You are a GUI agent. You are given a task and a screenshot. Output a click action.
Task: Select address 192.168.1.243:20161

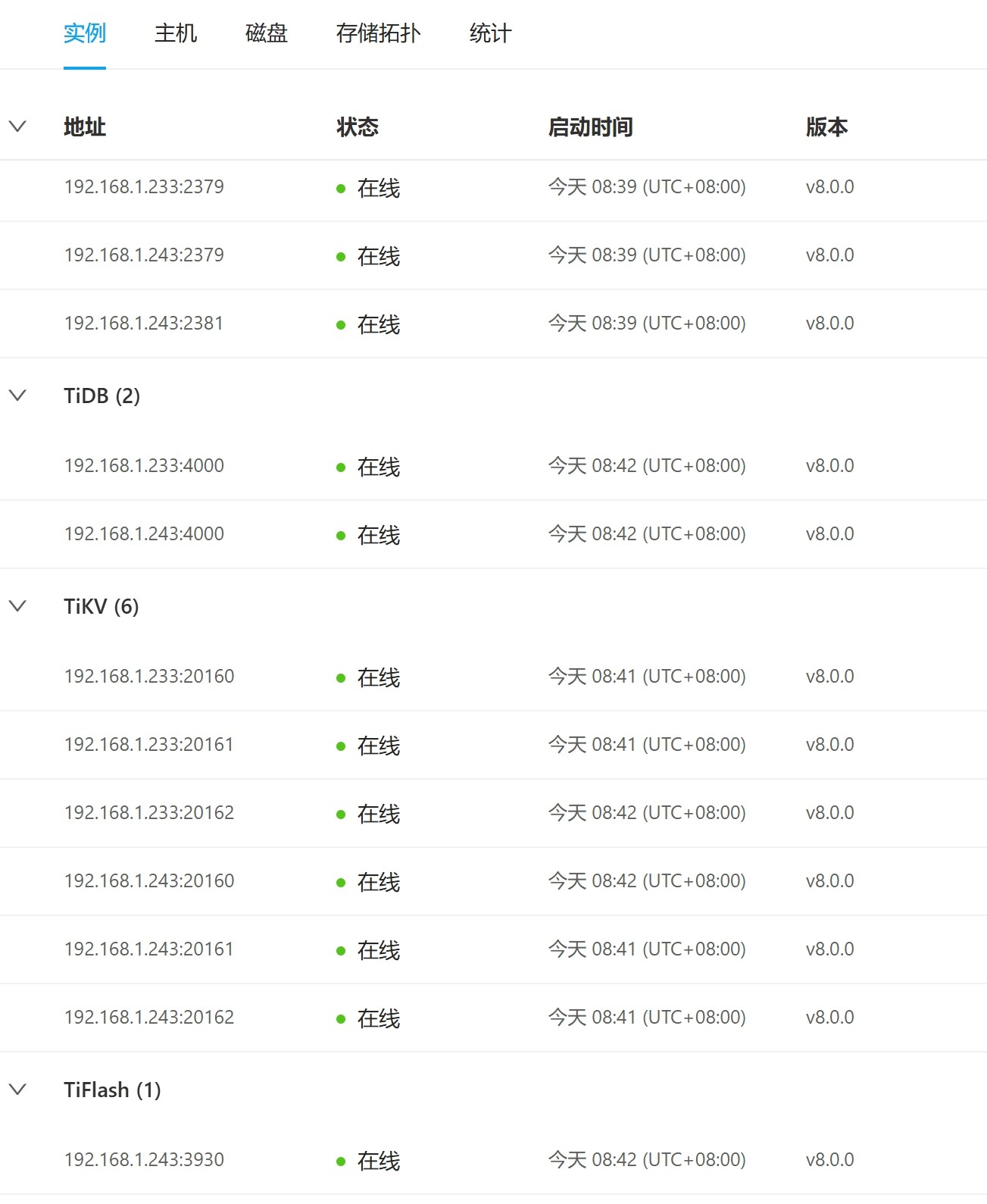pyautogui.click(x=149, y=949)
